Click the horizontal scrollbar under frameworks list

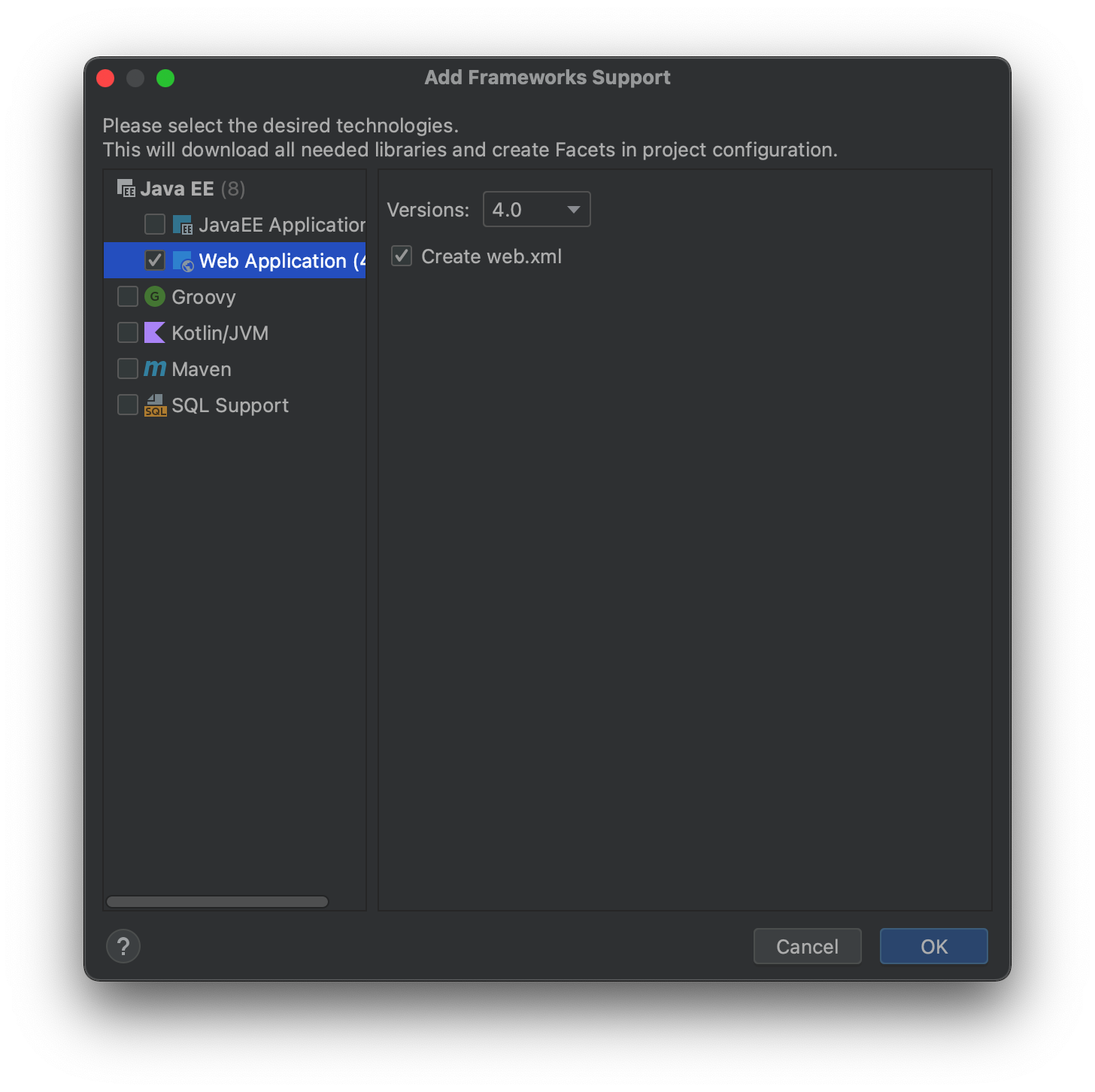point(217,902)
